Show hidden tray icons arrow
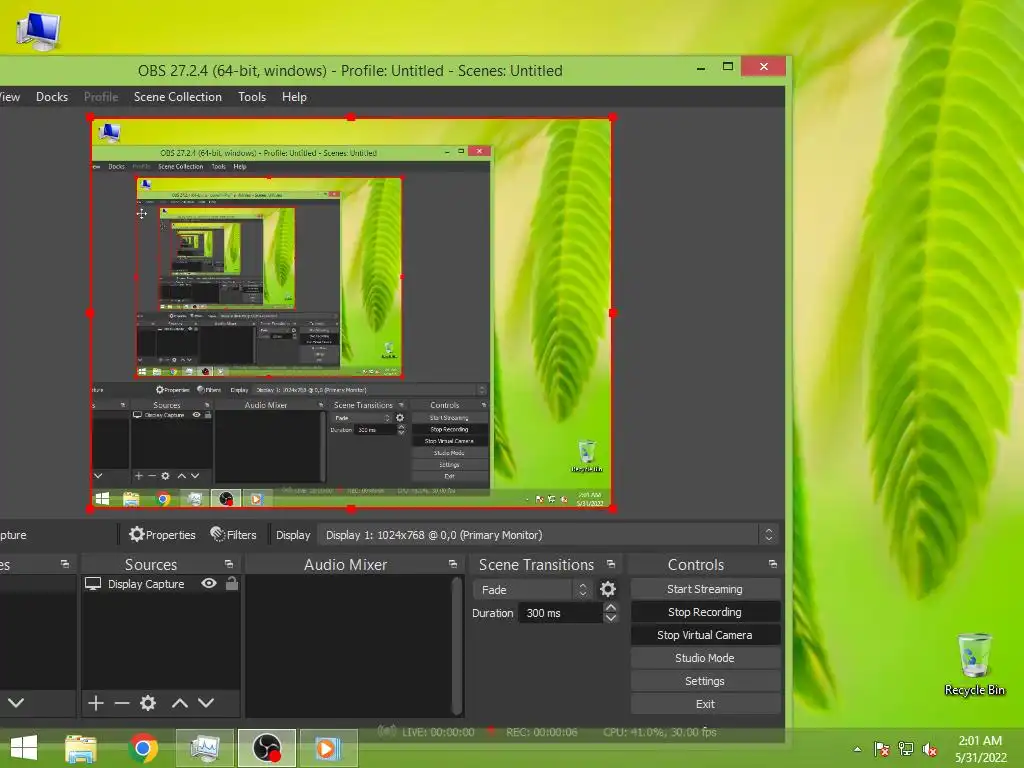 coord(857,750)
